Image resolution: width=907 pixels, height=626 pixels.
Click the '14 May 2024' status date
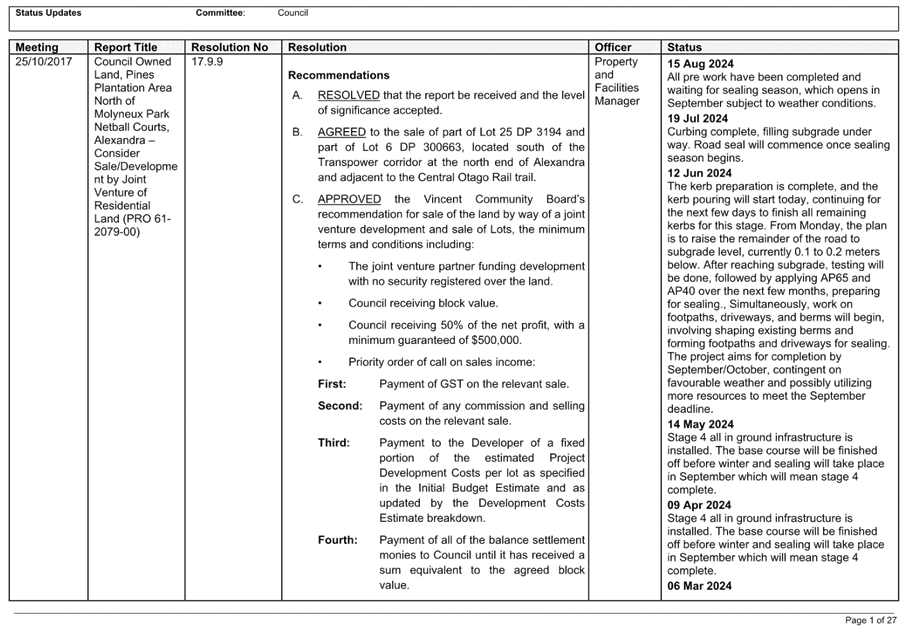tap(700, 424)
